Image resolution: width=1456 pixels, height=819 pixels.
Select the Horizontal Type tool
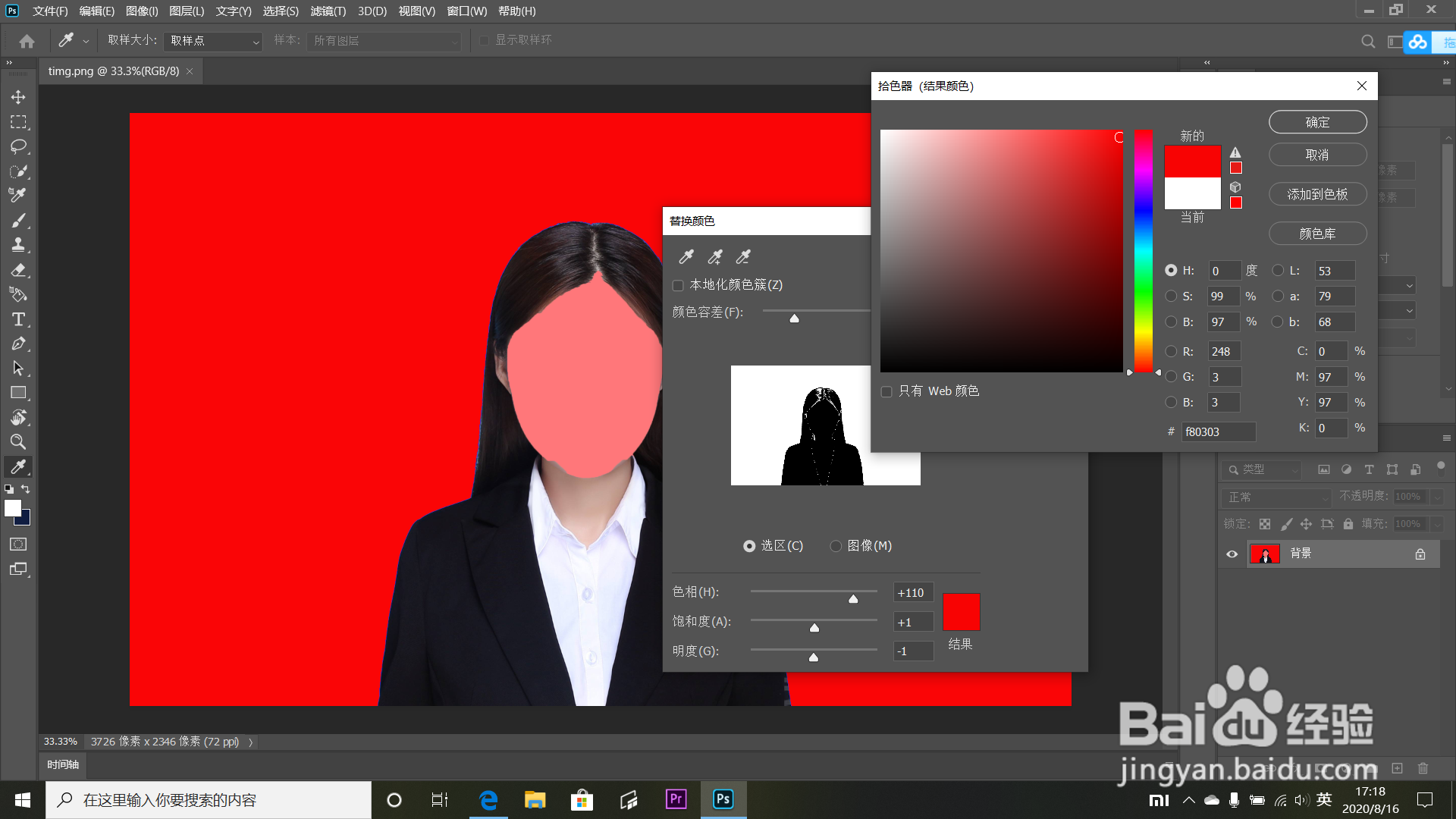click(18, 319)
